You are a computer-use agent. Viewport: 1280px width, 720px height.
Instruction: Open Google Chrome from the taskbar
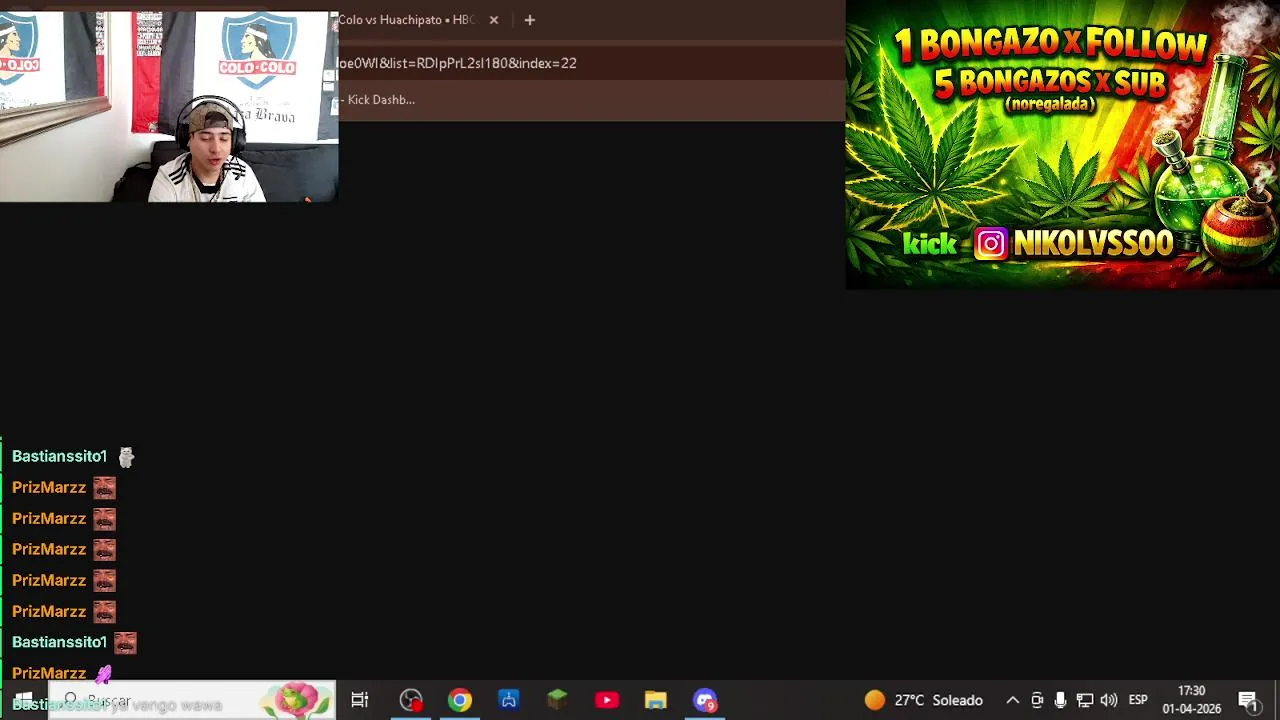pyautogui.click(x=460, y=700)
